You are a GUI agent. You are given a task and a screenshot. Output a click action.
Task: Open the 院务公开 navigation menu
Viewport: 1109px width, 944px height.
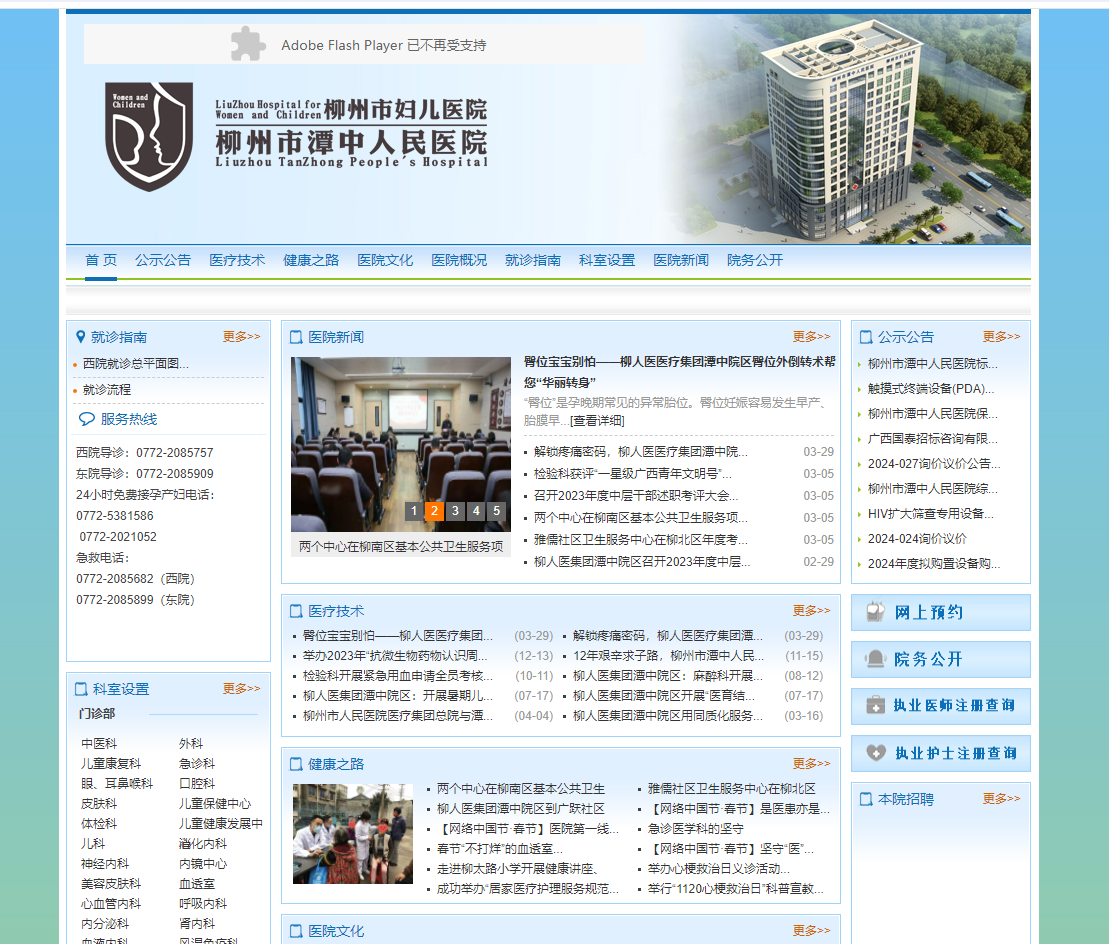tap(755, 260)
